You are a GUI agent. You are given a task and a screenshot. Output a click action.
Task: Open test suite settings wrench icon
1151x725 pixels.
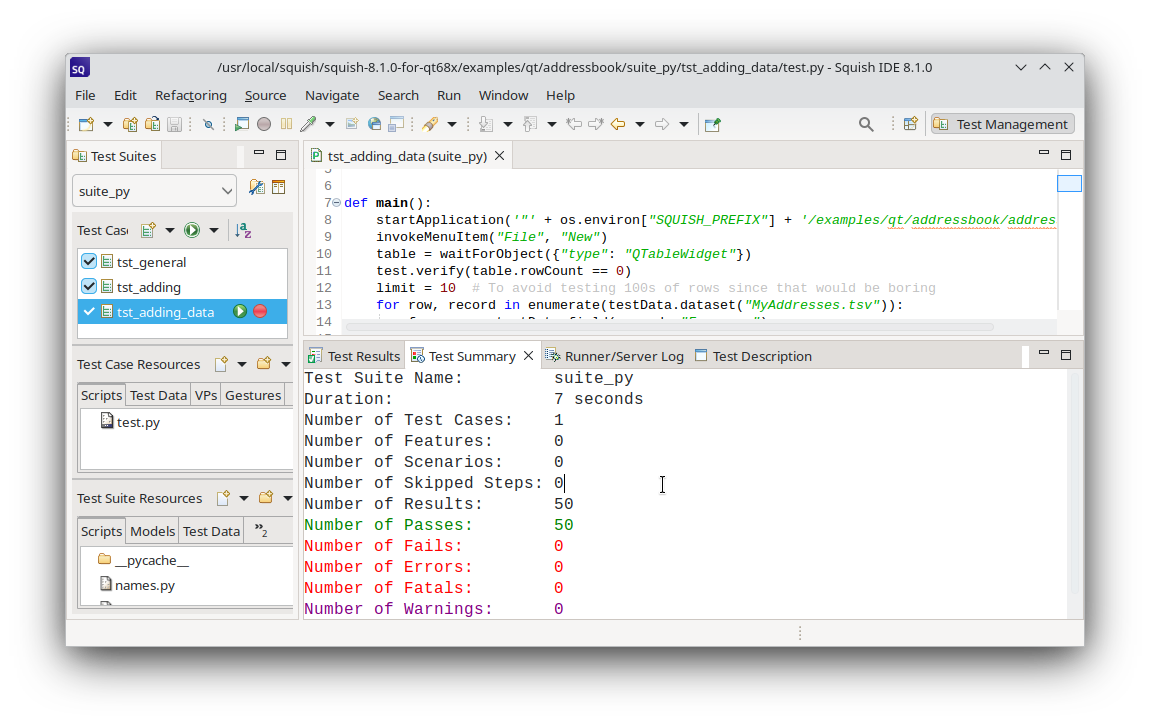point(256,188)
